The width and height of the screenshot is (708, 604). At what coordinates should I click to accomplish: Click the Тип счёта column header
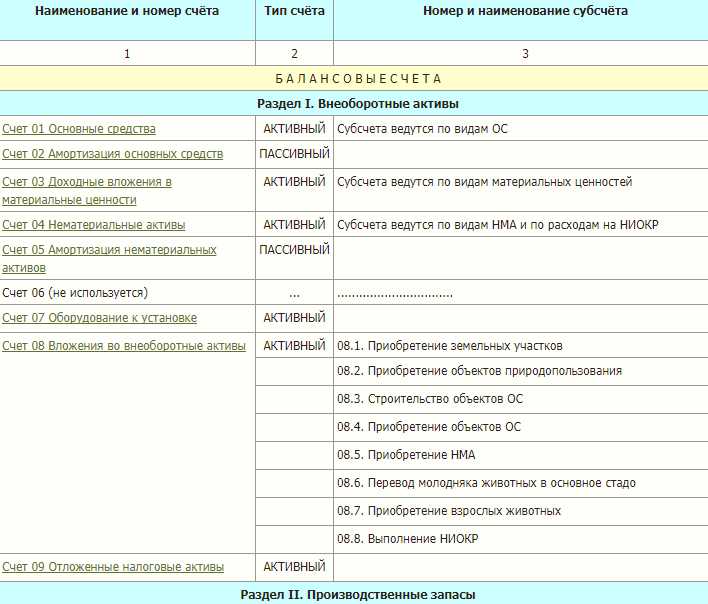click(294, 12)
